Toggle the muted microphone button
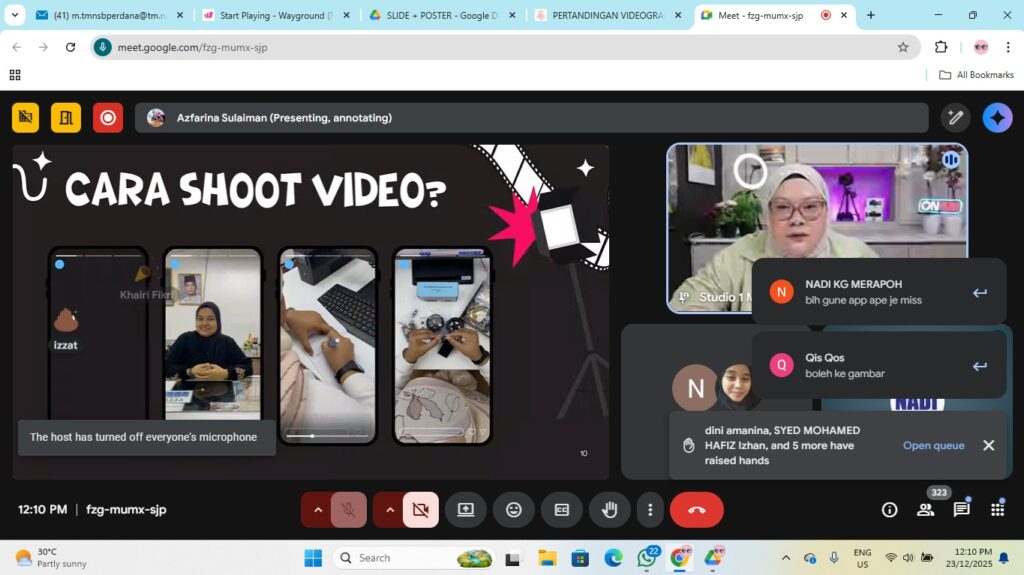The height and width of the screenshot is (575, 1024). tap(348, 510)
